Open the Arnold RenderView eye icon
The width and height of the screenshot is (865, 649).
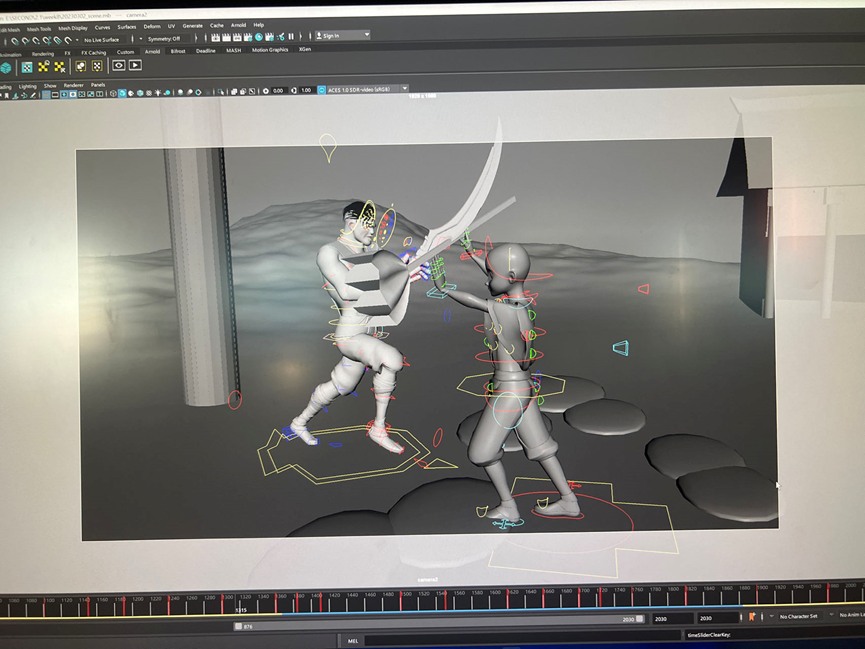pos(119,65)
